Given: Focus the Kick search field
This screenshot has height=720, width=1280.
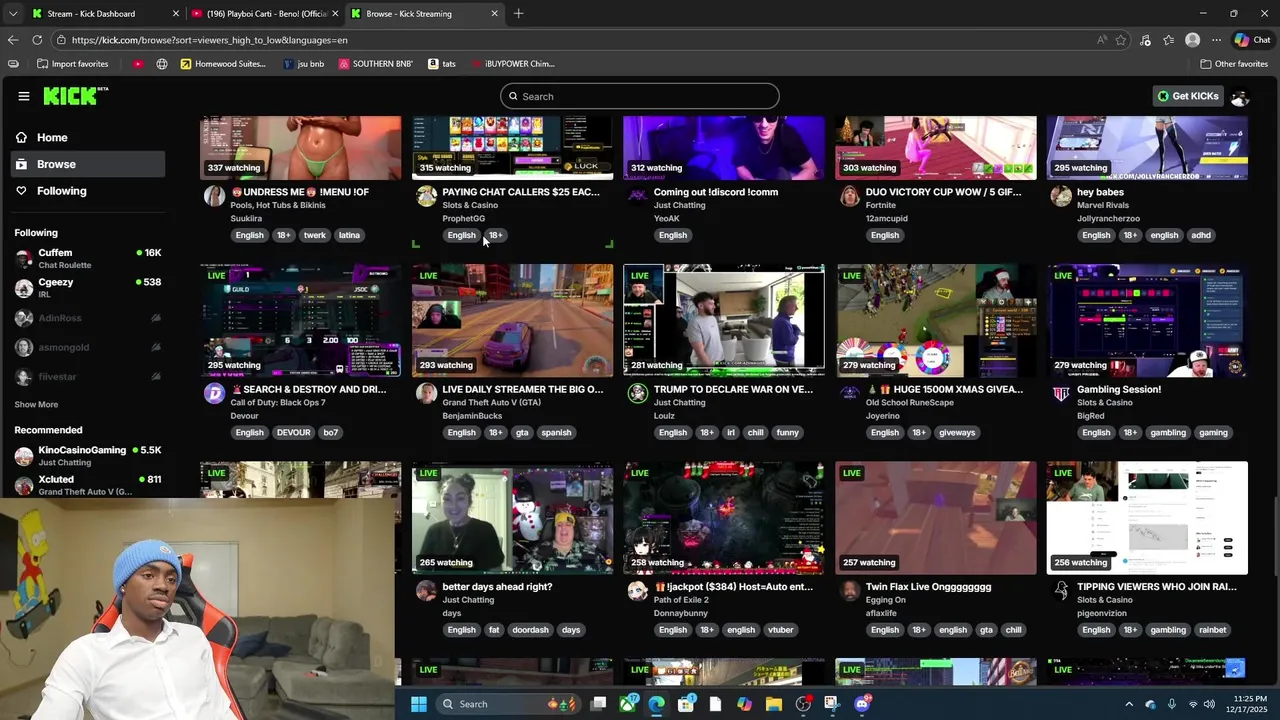Looking at the screenshot, I should [x=640, y=96].
